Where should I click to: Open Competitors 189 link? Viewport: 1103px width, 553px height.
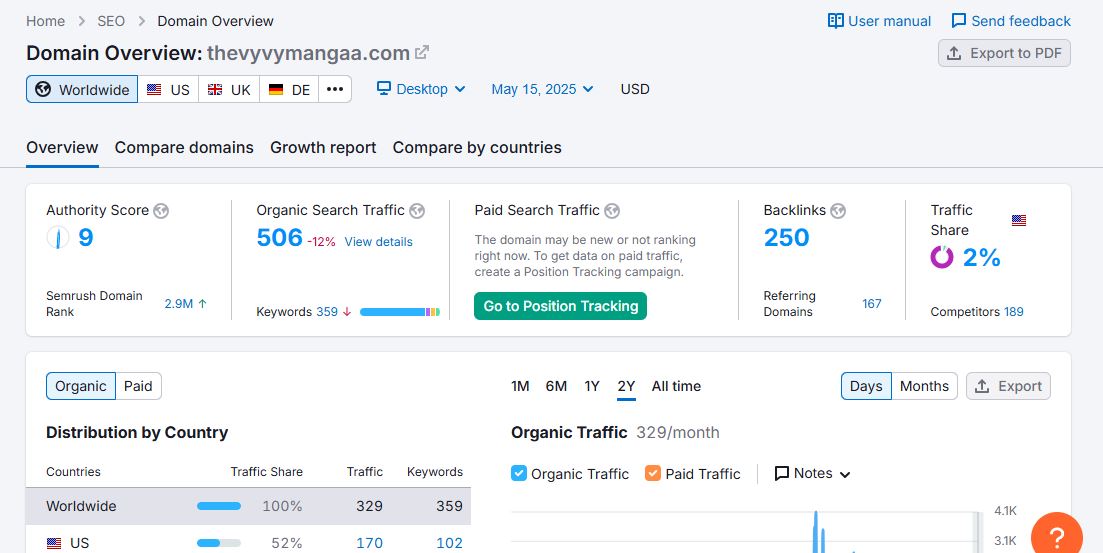(1014, 312)
